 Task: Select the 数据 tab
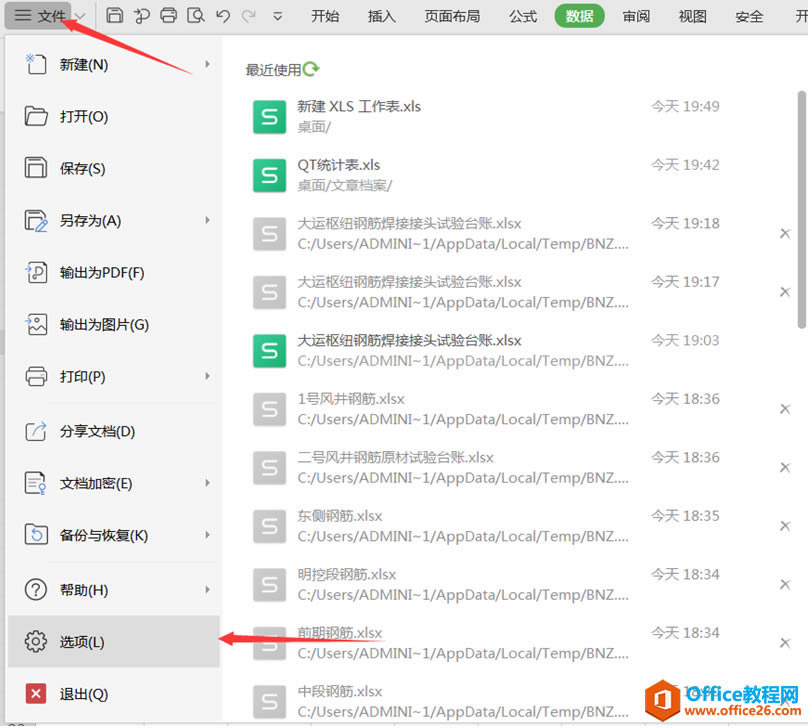coord(579,16)
